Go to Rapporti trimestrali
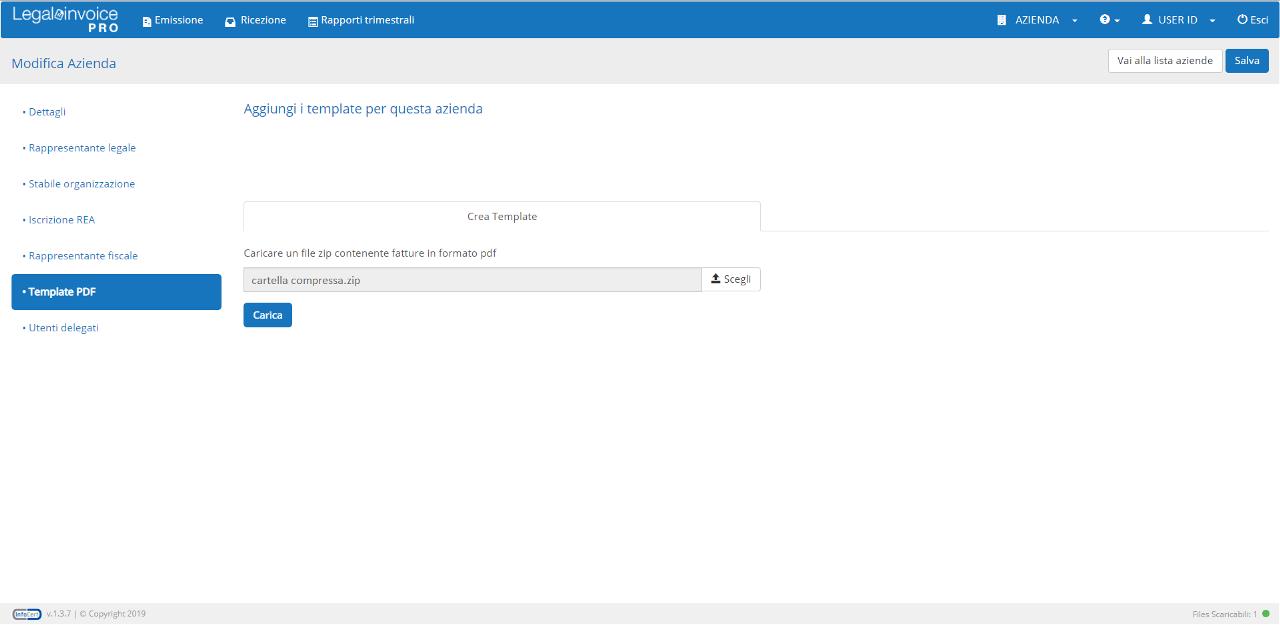Image resolution: width=1280 pixels, height=625 pixels. coord(361,20)
